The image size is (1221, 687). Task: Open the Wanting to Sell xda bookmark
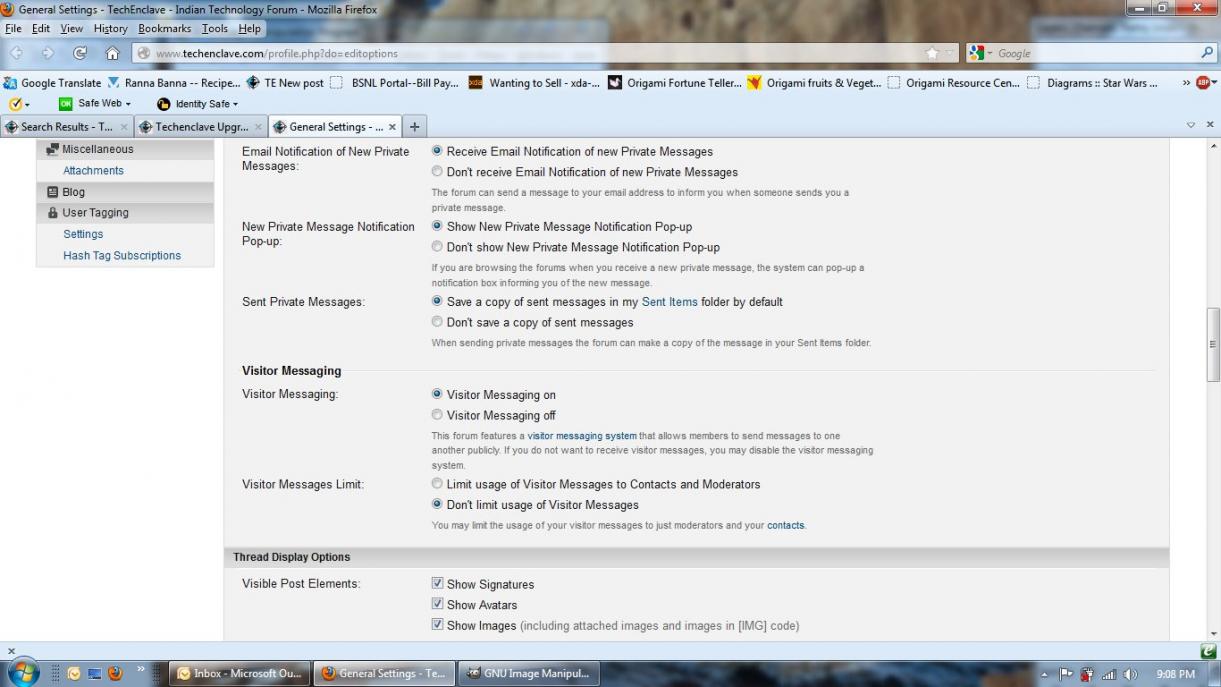pyautogui.click(x=535, y=83)
